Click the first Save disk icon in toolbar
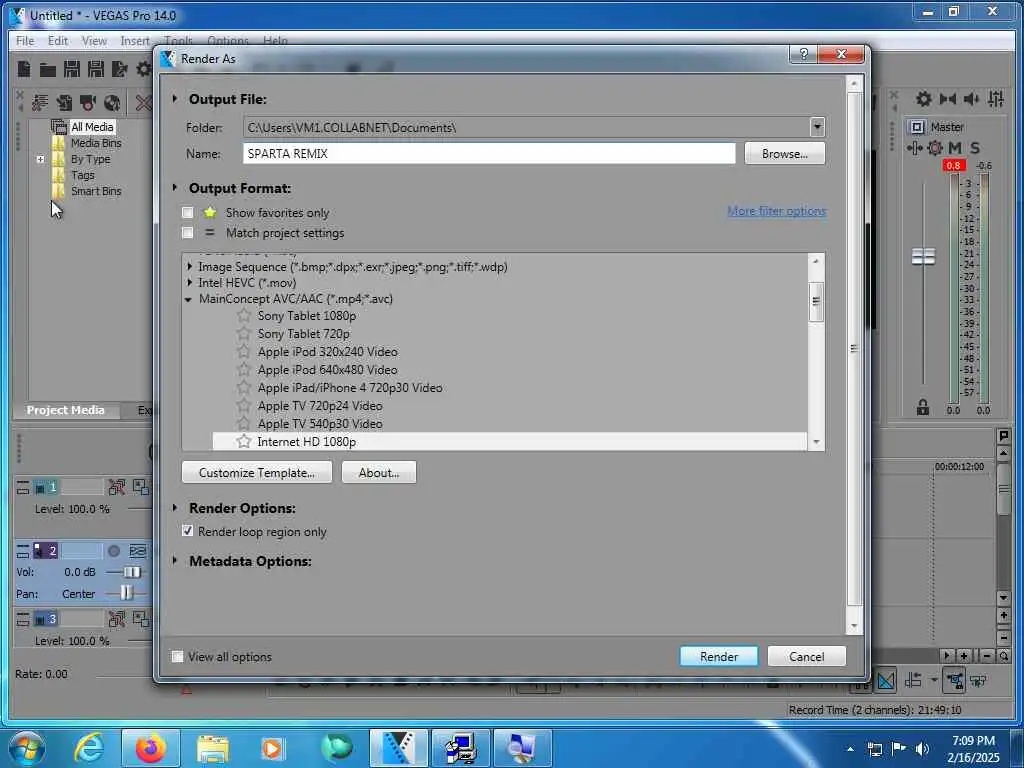Image resolution: width=1024 pixels, height=768 pixels. (x=72, y=69)
